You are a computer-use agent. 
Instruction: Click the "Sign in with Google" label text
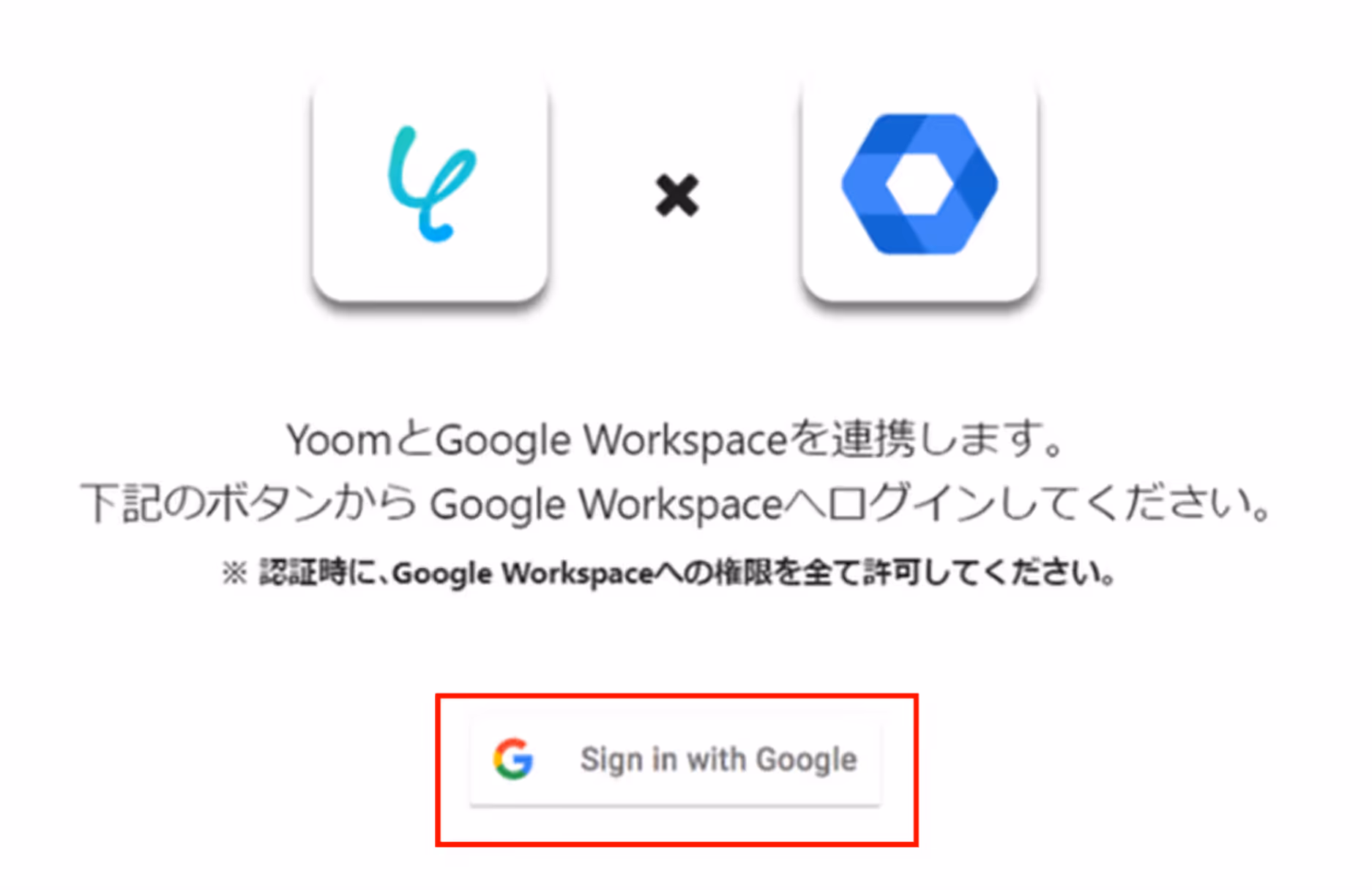(x=718, y=760)
